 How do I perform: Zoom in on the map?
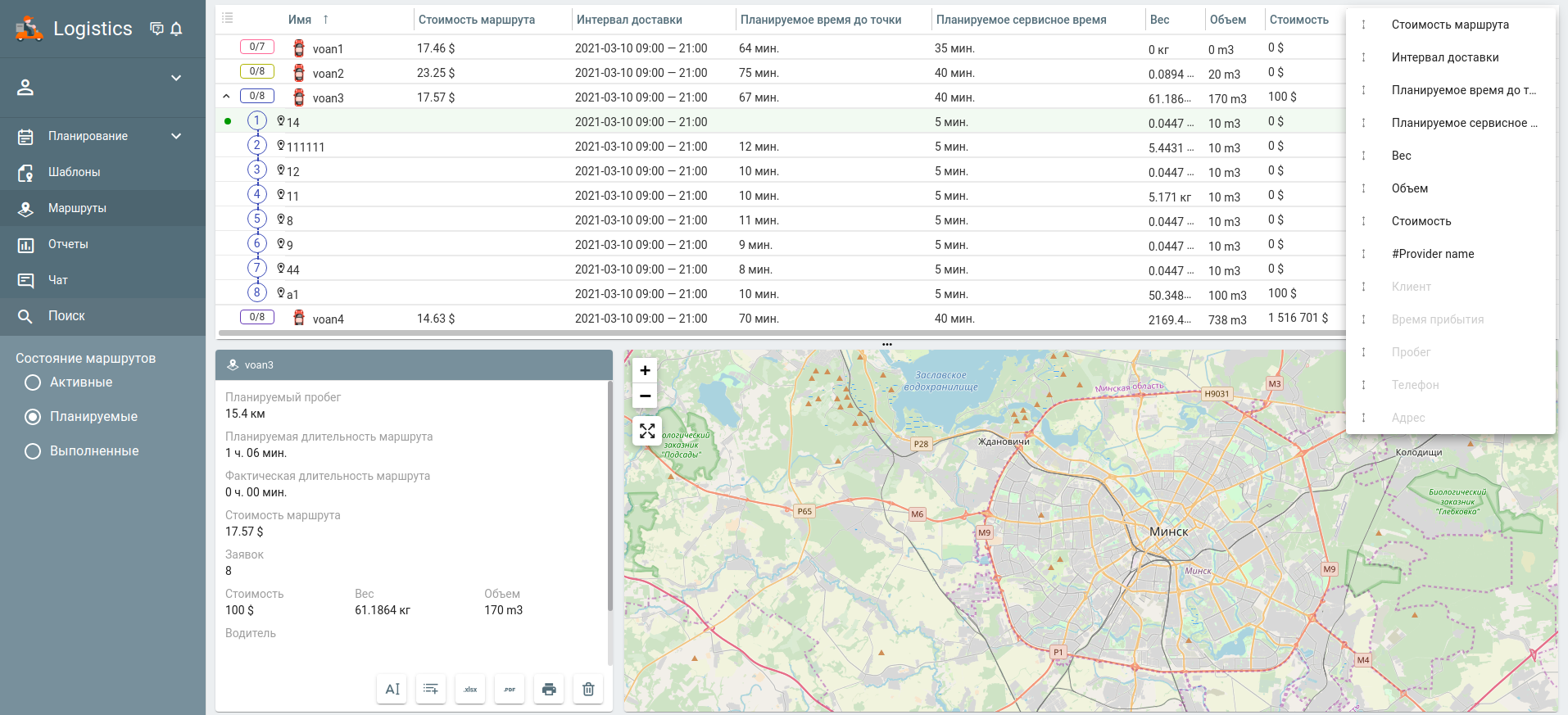646,370
